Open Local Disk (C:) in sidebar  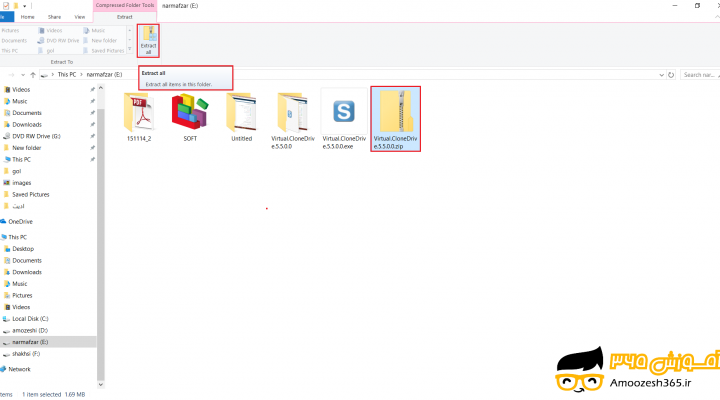click(x=30, y=319)
